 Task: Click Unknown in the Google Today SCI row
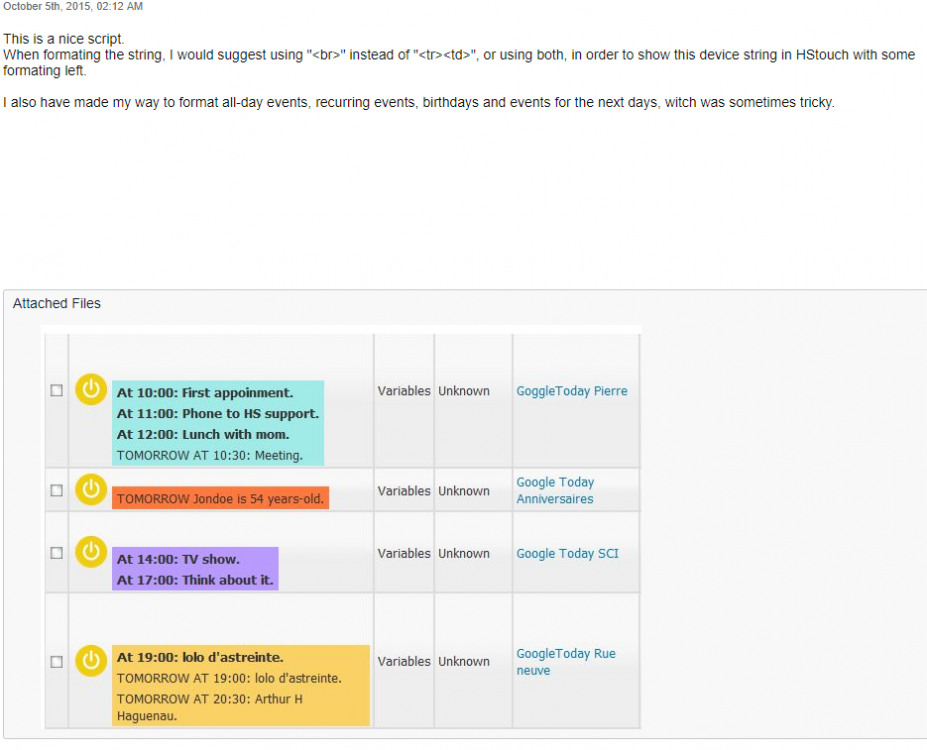pyautogui.click(x=463, y=553)
